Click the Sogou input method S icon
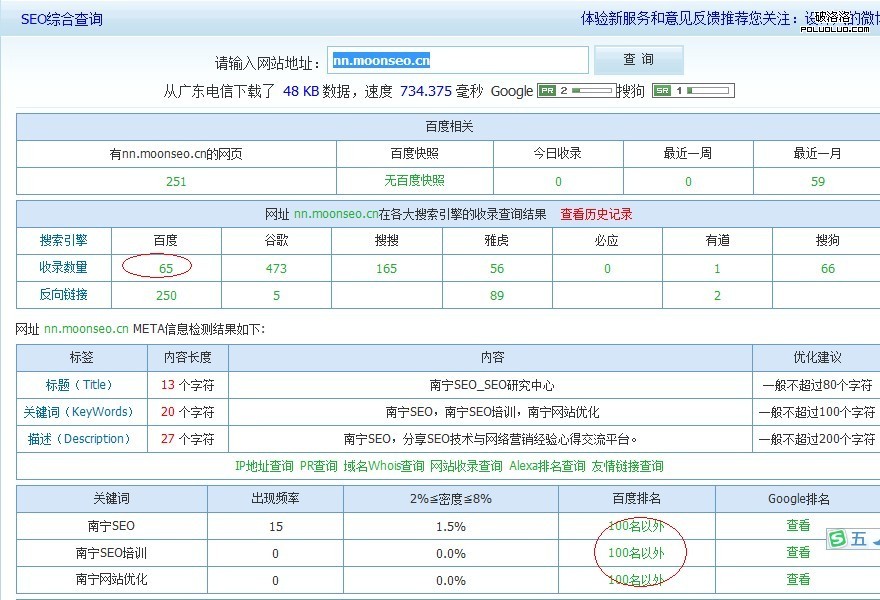 pos(837,539)
